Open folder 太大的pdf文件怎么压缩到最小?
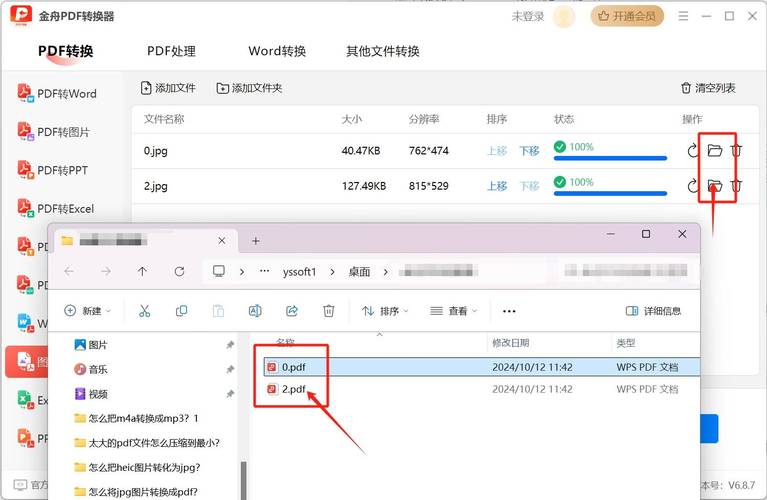 click(x=147, y=443)
